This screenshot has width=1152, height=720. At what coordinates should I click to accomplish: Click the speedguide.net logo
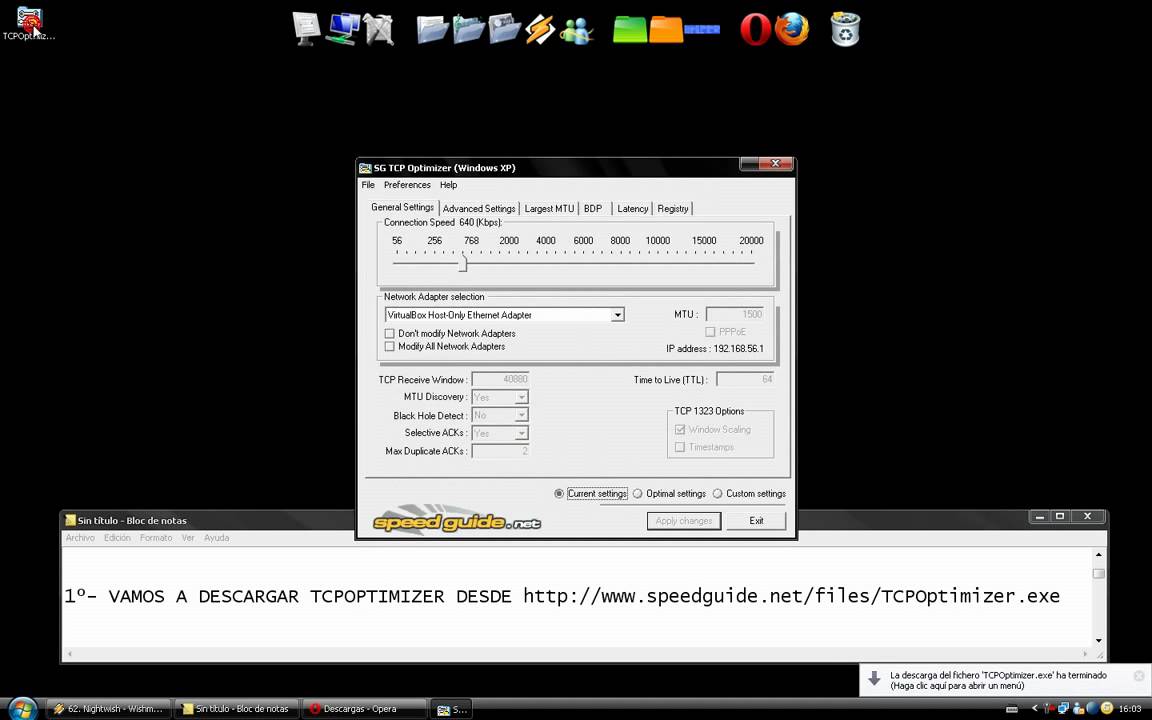456,521
